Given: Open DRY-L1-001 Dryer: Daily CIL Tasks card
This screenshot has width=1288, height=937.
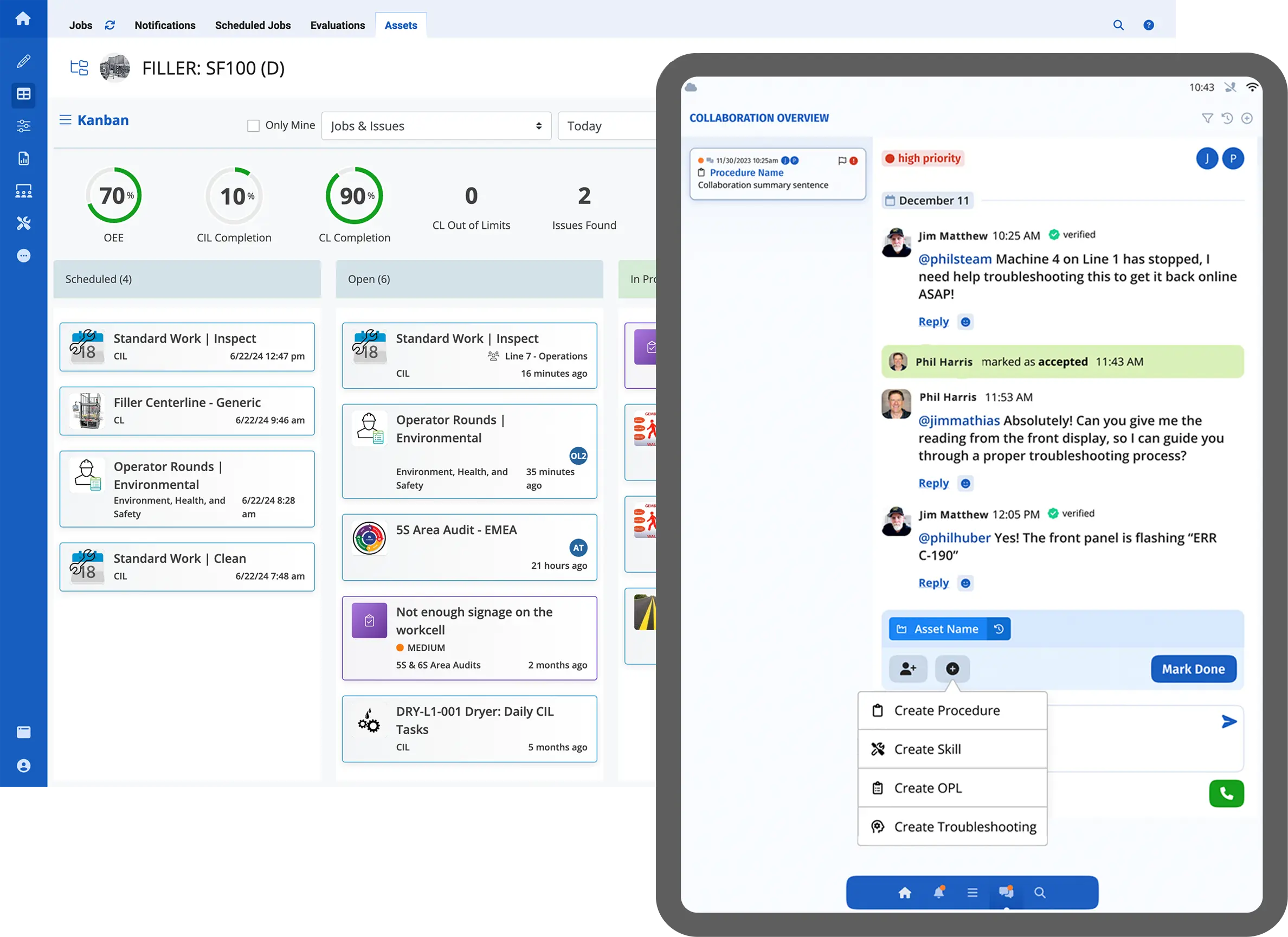Looking at the screenshot, I should tap(469, 729).
